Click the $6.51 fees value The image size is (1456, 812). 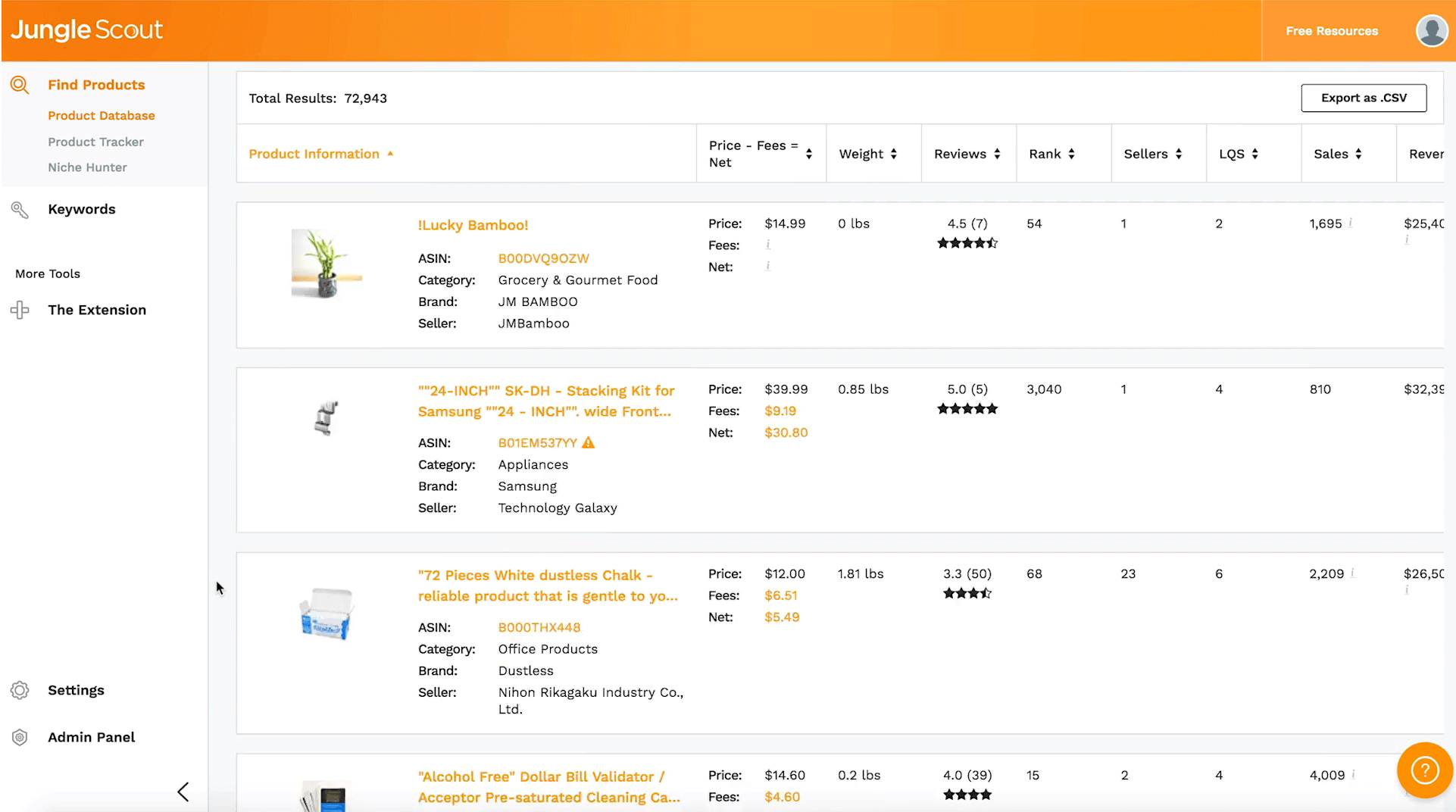pos(780,596)
